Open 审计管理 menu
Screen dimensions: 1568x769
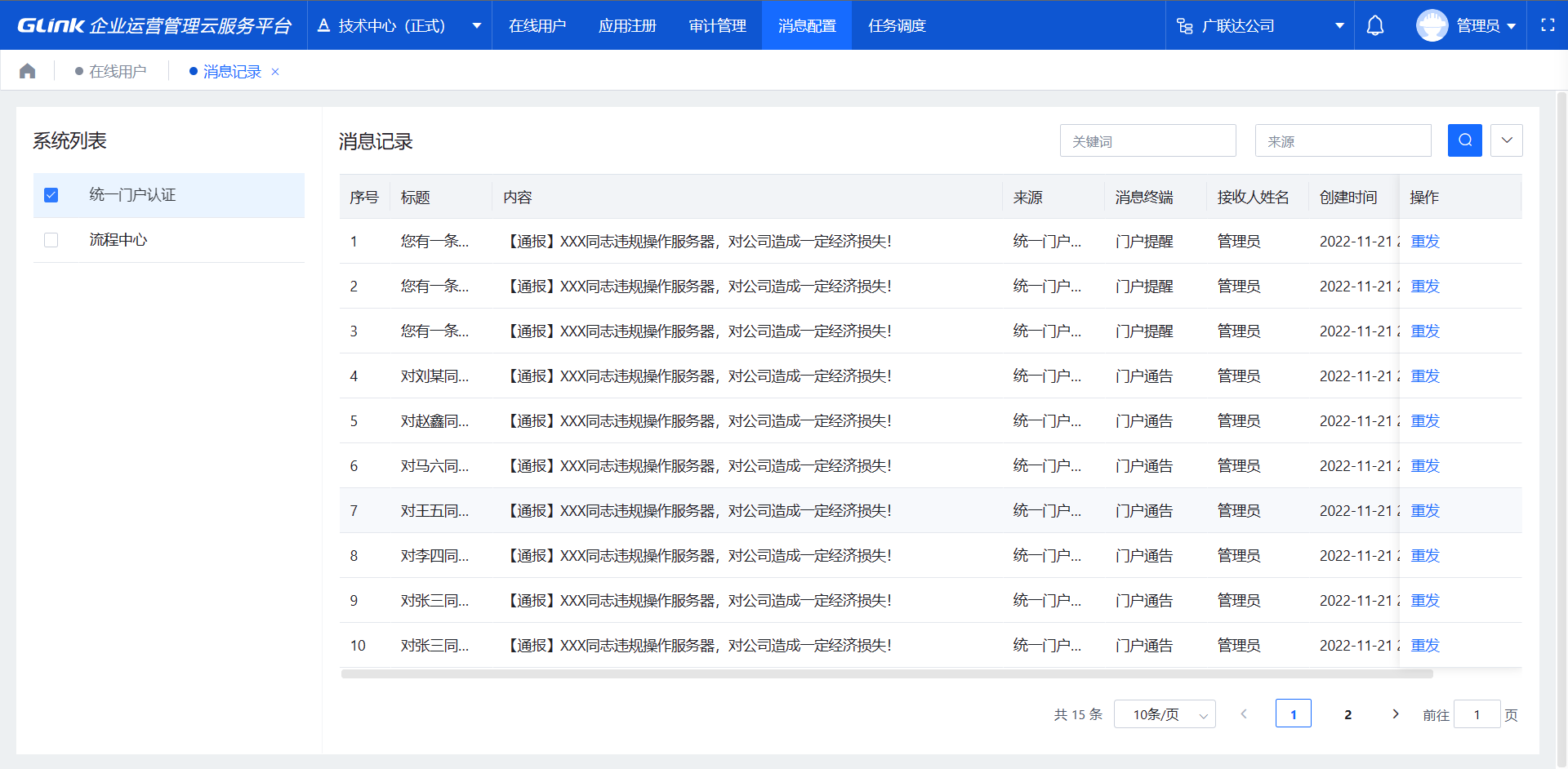click(x=718, y=25)
